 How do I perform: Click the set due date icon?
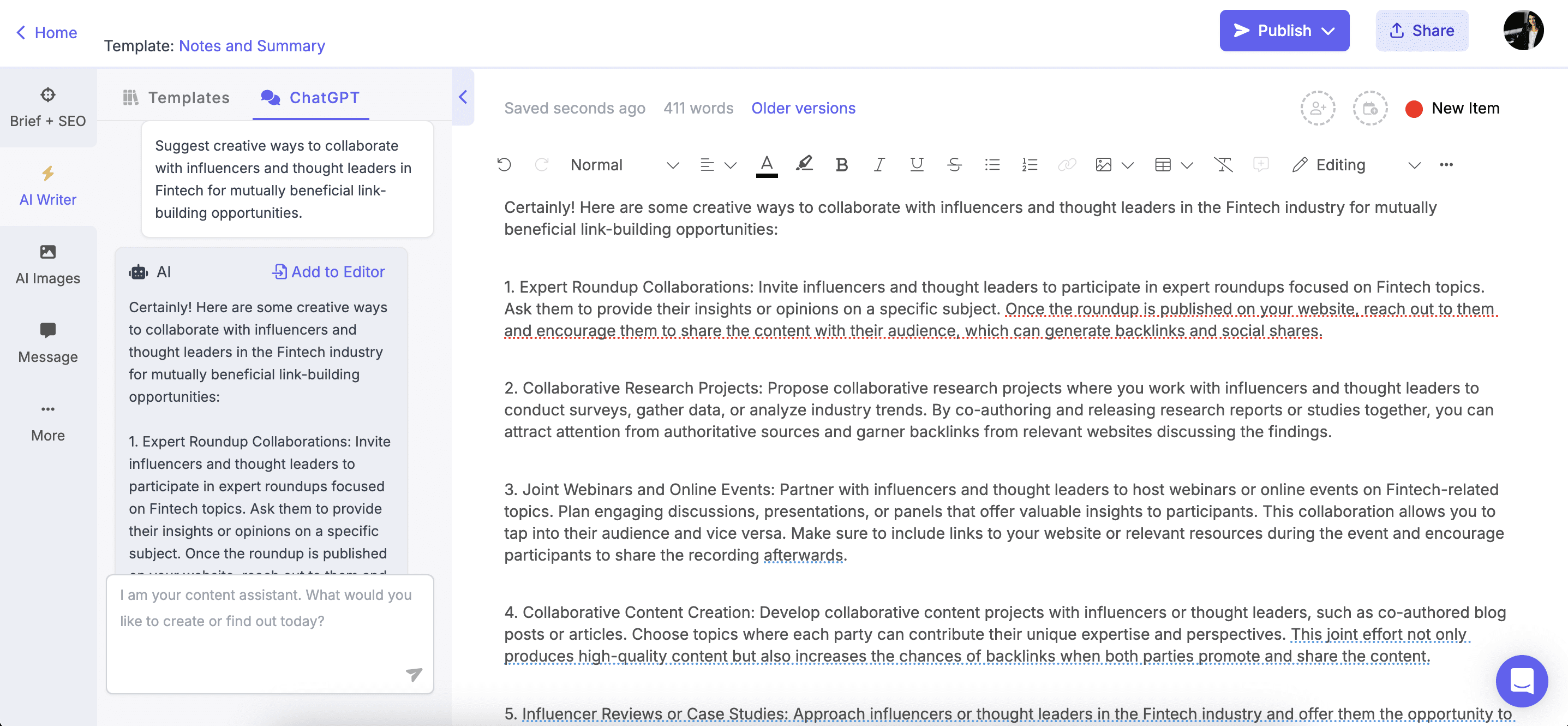pos(1369,109)
